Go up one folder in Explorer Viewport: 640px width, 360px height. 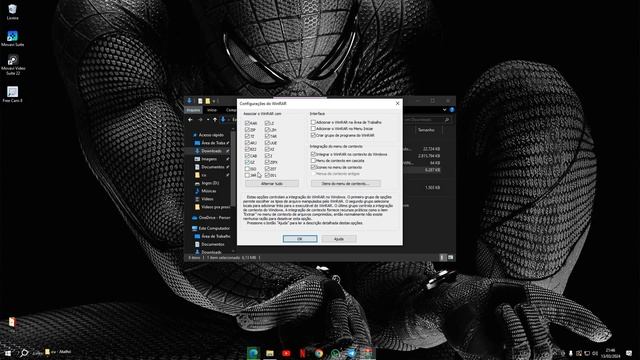pyautogui.click(x=215, y=120)
